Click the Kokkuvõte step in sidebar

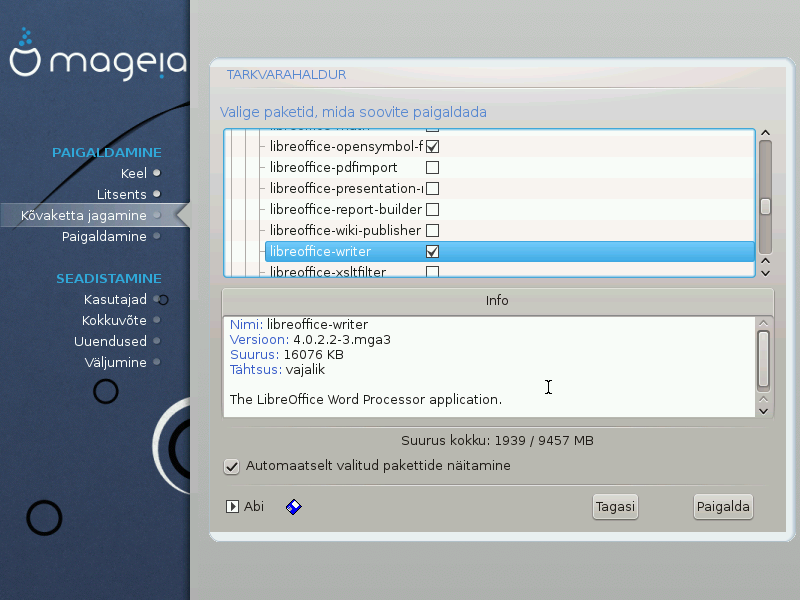click(114, 320)
